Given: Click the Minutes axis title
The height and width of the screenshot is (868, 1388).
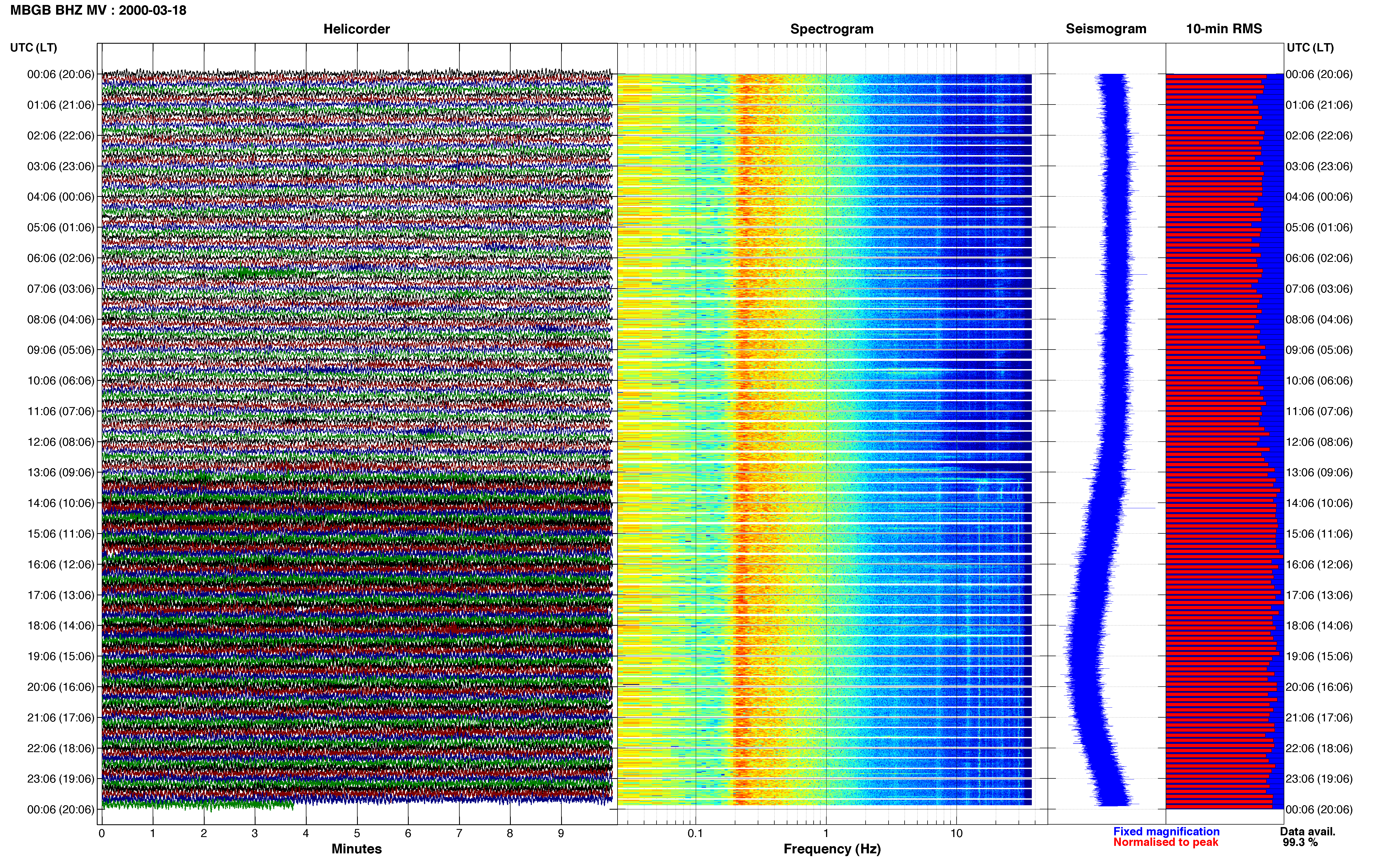Looking at the screenshot, I should pos(356,849).
